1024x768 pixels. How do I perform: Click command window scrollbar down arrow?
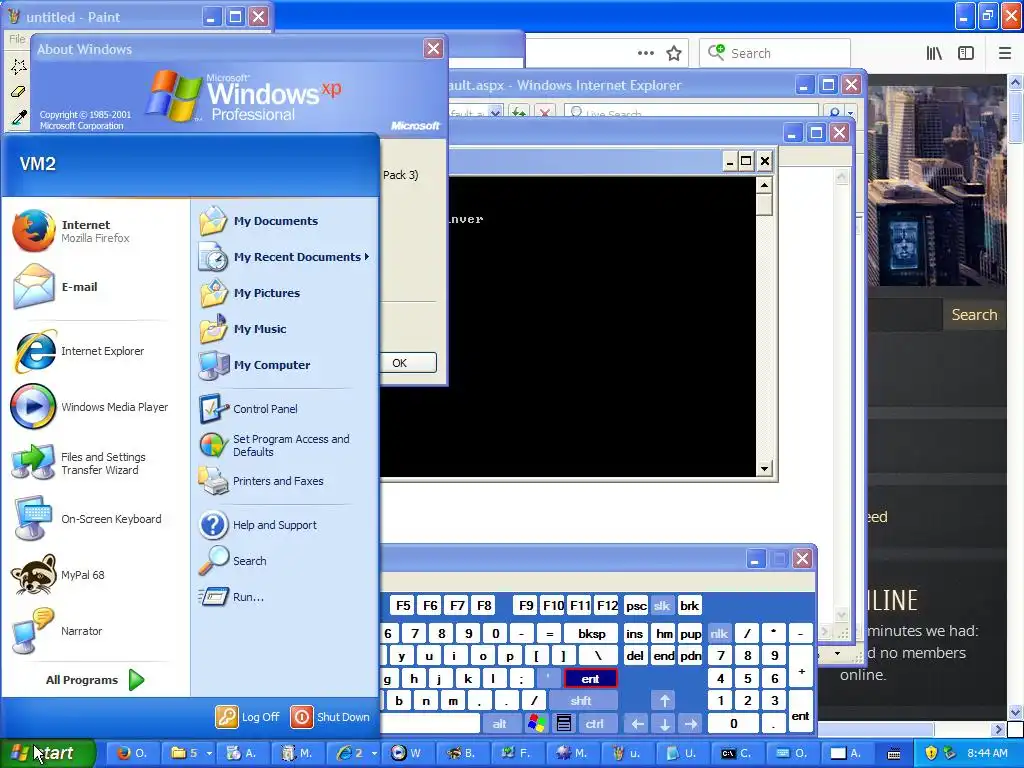coord(764,469)
